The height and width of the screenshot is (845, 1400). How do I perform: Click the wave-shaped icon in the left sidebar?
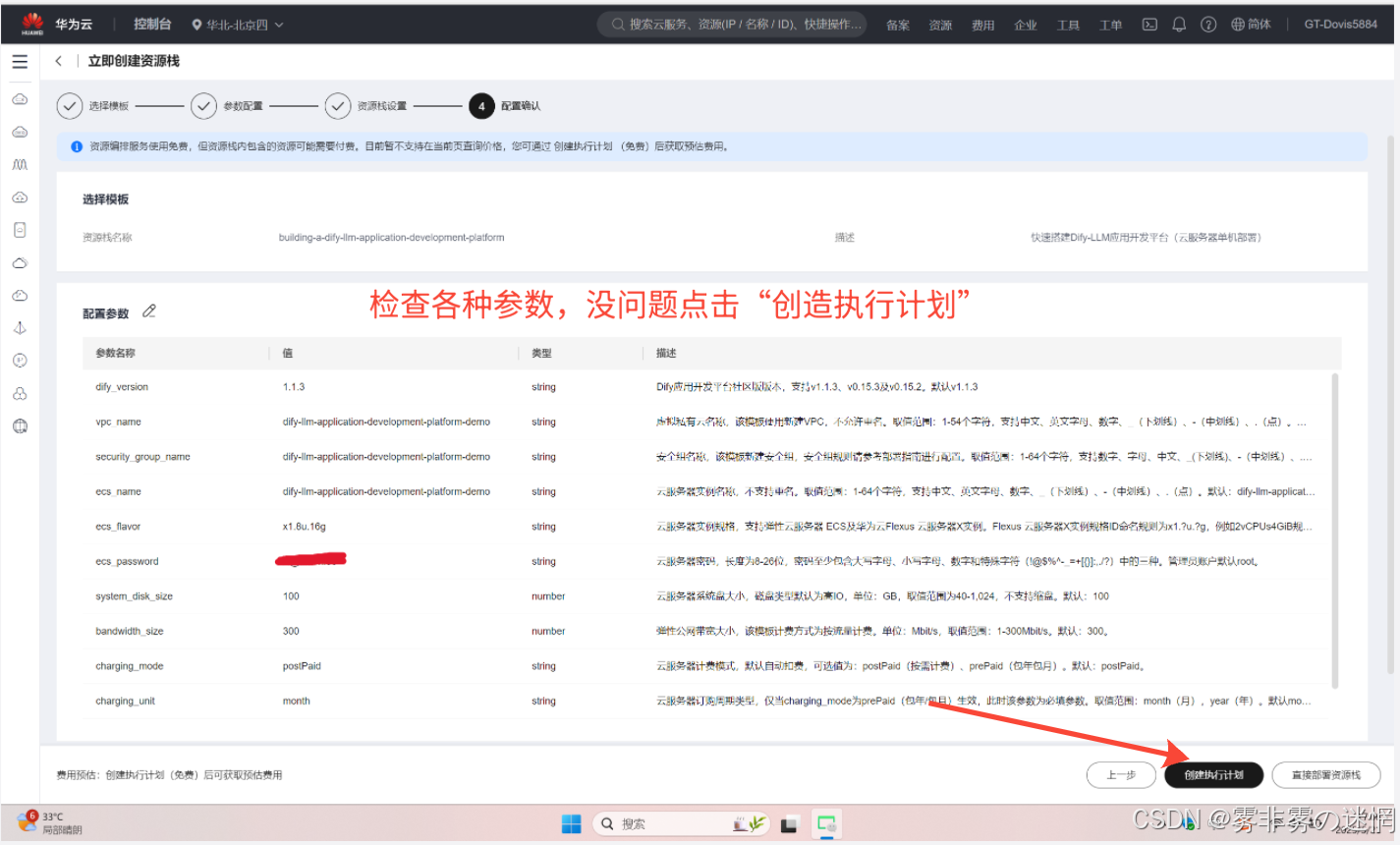(20, 164)
